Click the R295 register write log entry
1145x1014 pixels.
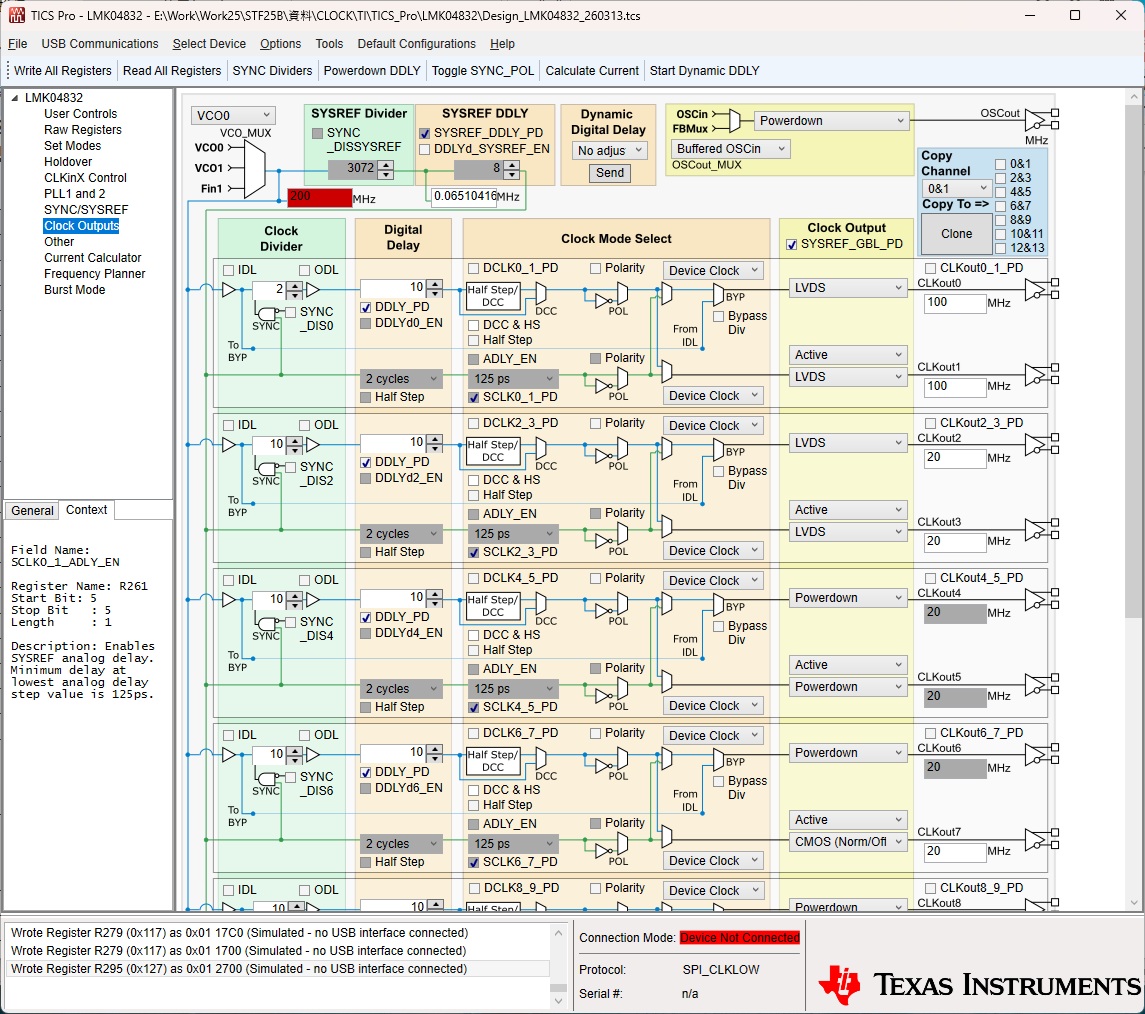pos(276,969)
